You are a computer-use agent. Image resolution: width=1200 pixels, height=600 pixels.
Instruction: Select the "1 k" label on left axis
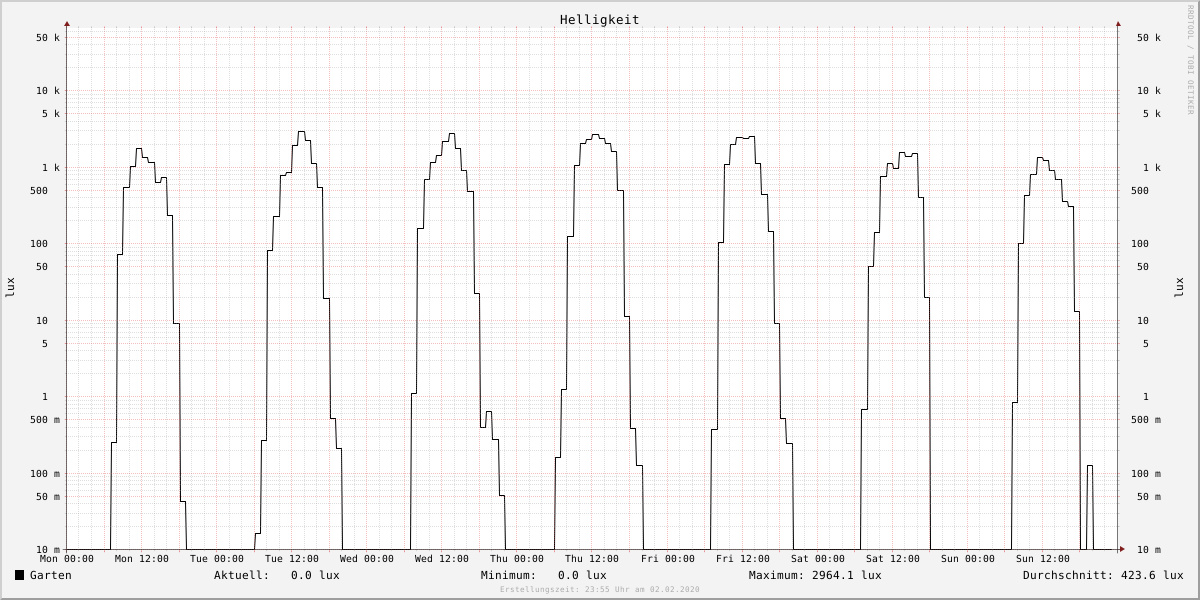51,168
